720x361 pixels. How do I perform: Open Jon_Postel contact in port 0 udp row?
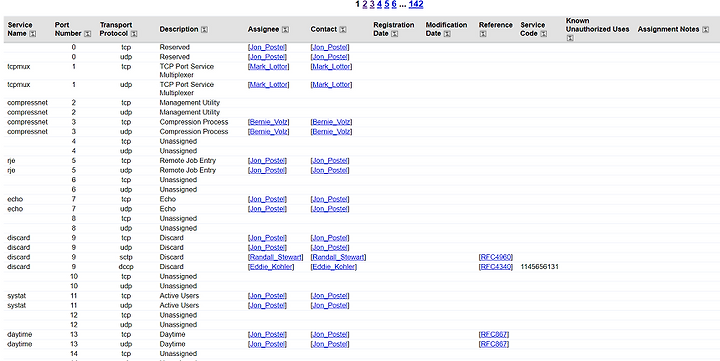tap(330, 57)
